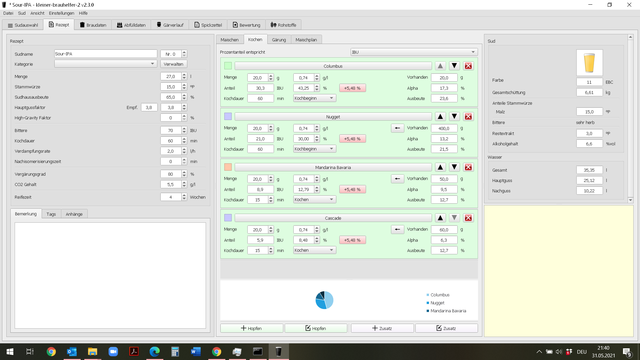Open the Kochbeginn dropdown for Columbus
Viewport: 640px width, 360px height.
point(314,98)
